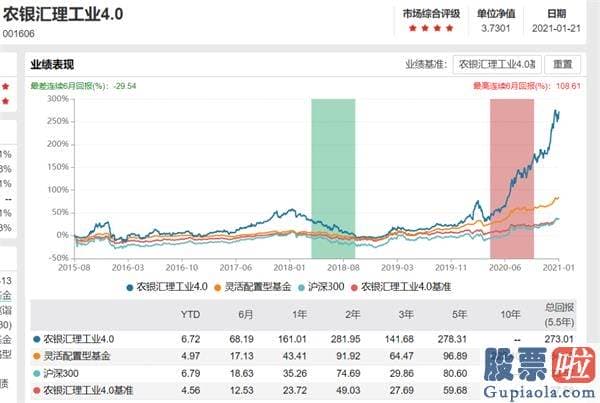
Task: Click best 6-month return value 108.61
Action: coord(568,86)
